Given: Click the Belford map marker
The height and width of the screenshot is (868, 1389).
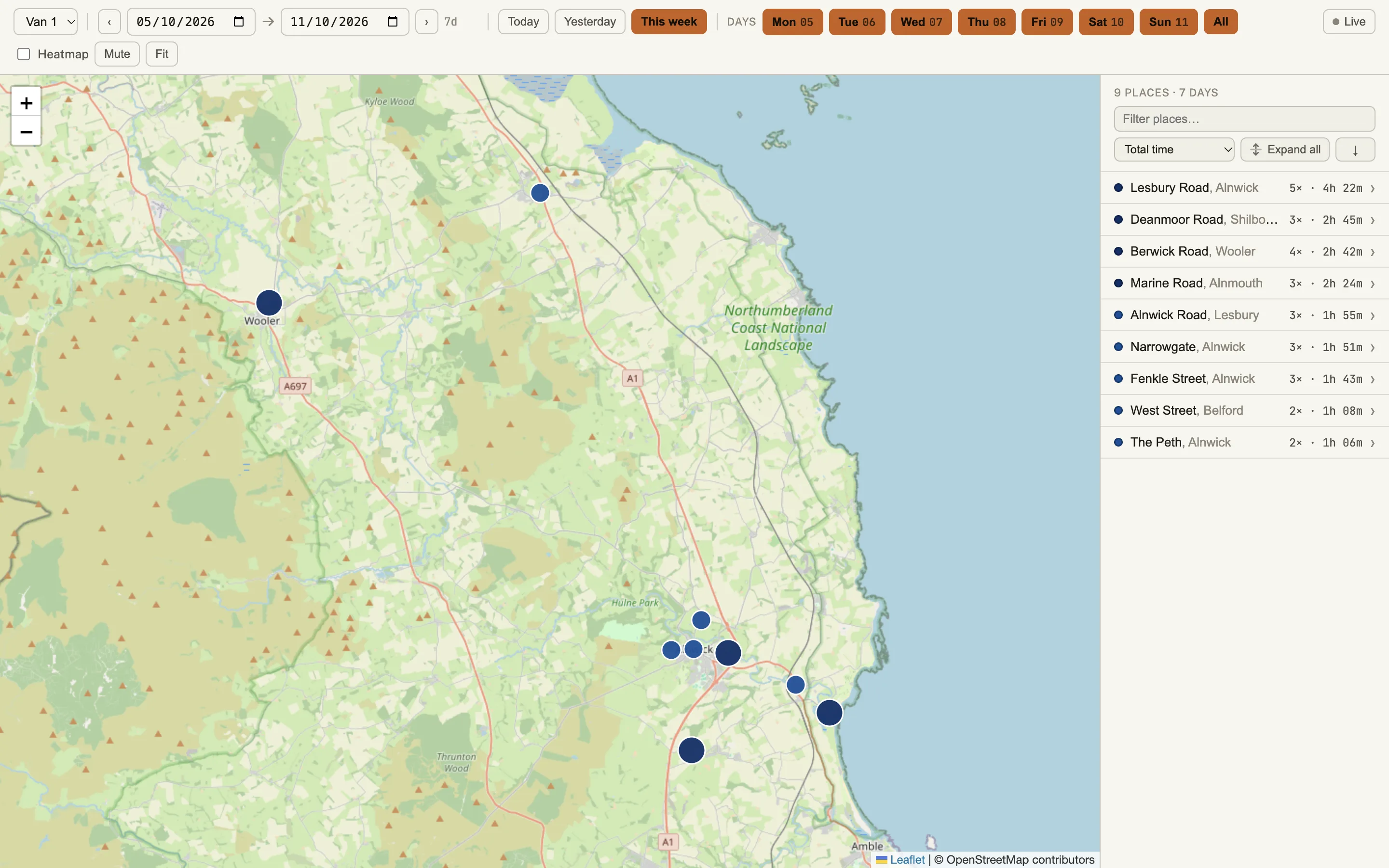Looking at the screenshot, I should point(540,193).
